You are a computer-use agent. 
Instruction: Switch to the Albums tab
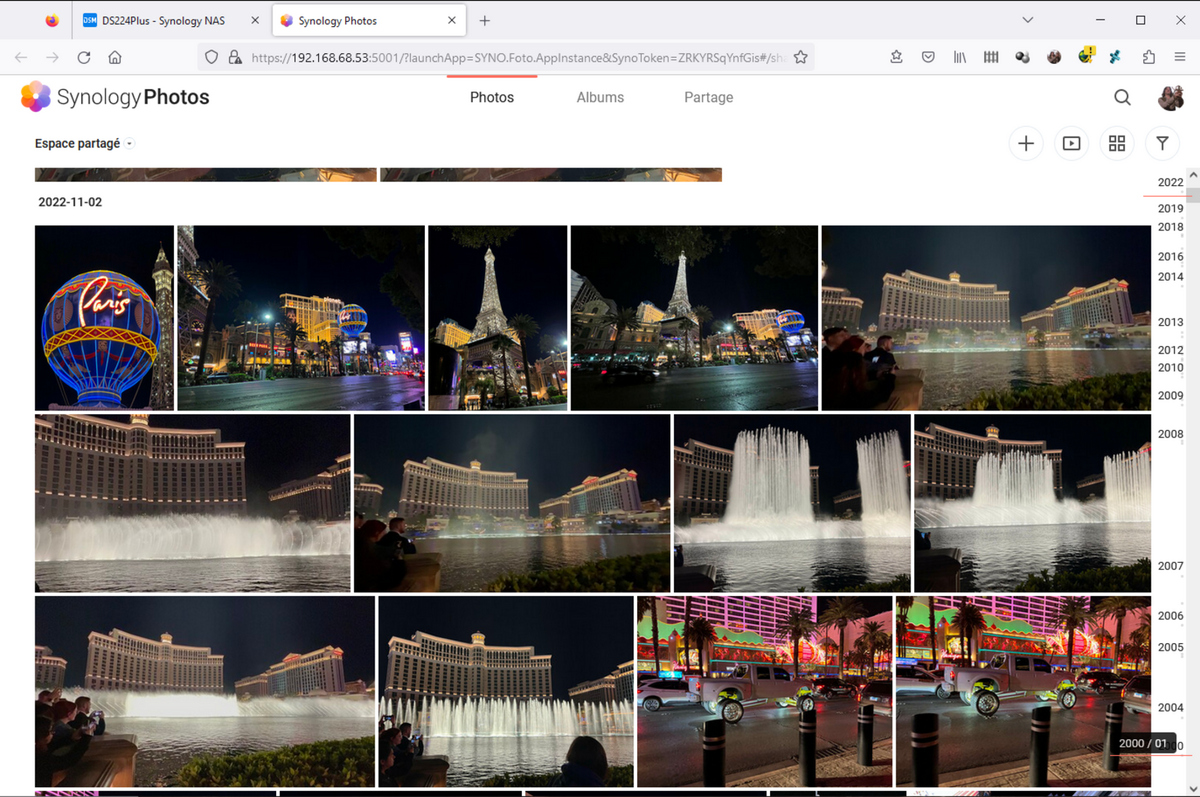[600, 97]
